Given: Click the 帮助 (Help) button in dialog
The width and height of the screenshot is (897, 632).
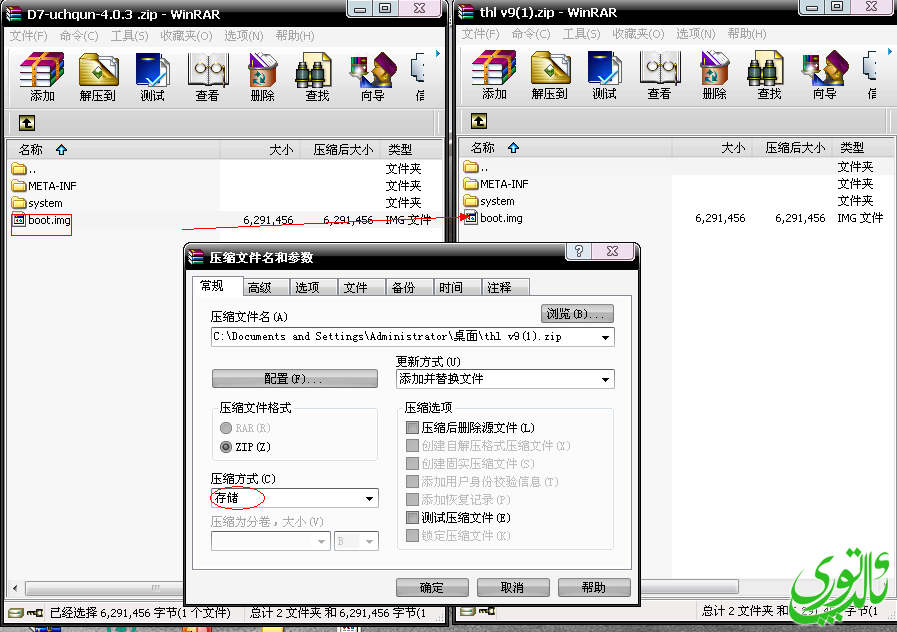Looking at the screenshot, I should [x=594, y=588].
